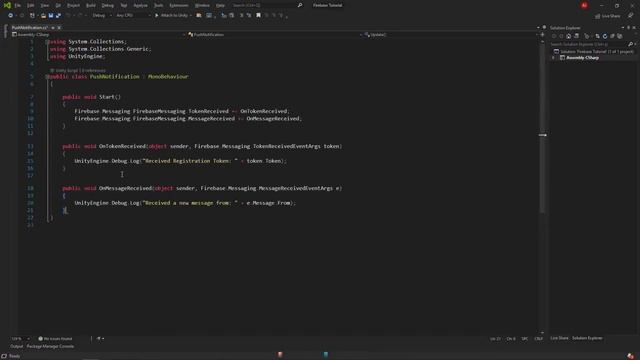Open the Package Manager Console tab
This screenshot has width=640, height=360.
tap(50, 347)
